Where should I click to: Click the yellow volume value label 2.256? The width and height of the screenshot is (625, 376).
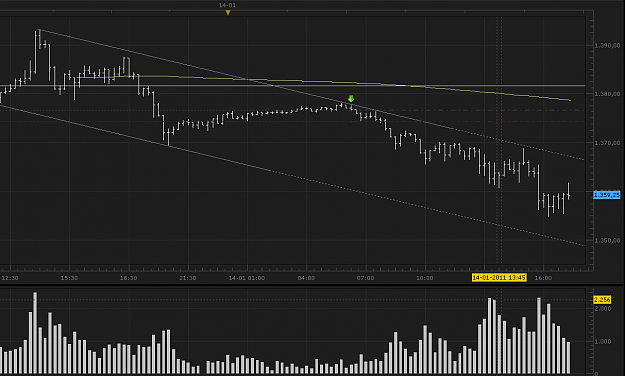[602, 299]
